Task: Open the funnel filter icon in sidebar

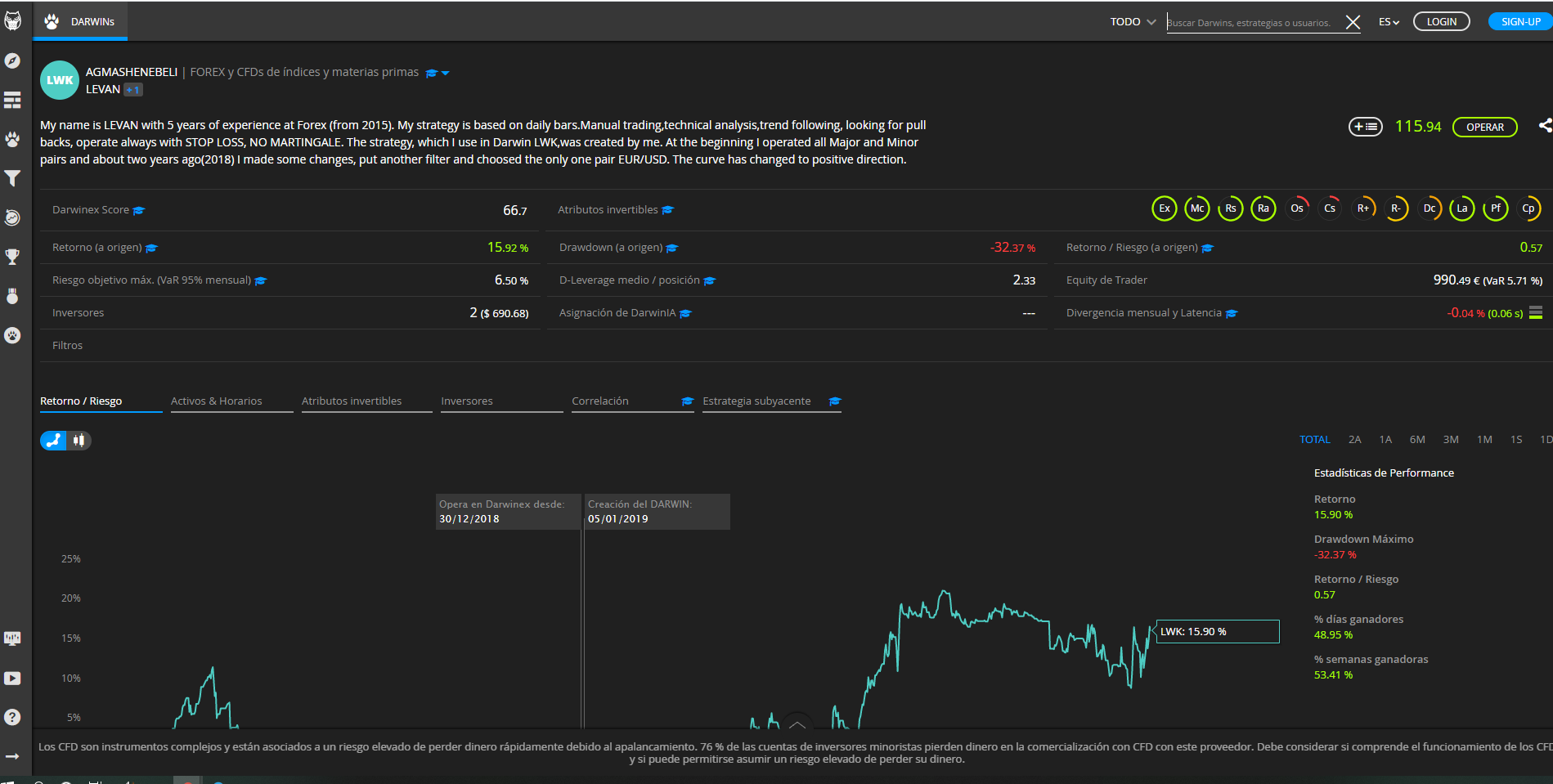Action: [12, 178]
